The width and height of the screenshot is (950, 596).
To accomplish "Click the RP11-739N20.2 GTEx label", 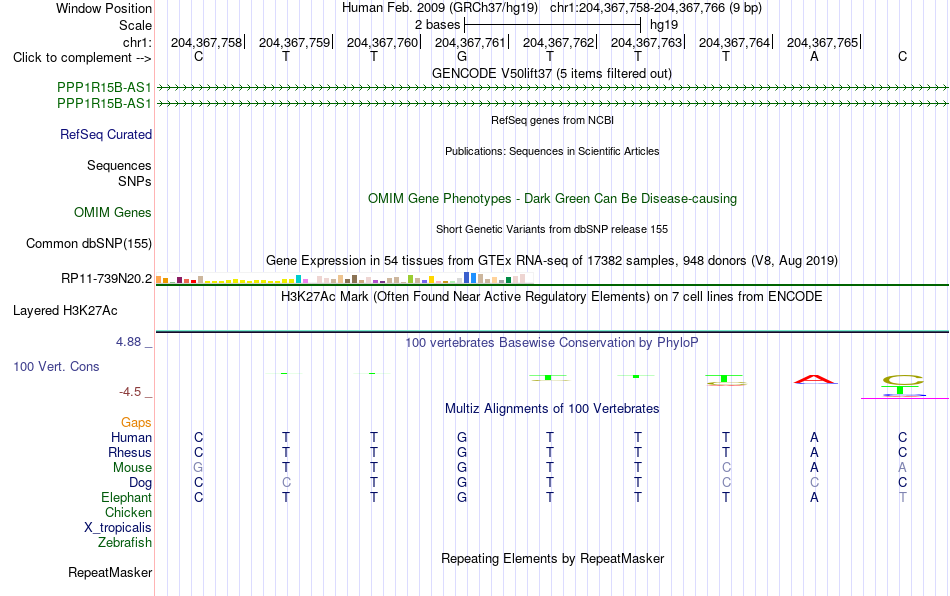I will click(107, 279).
